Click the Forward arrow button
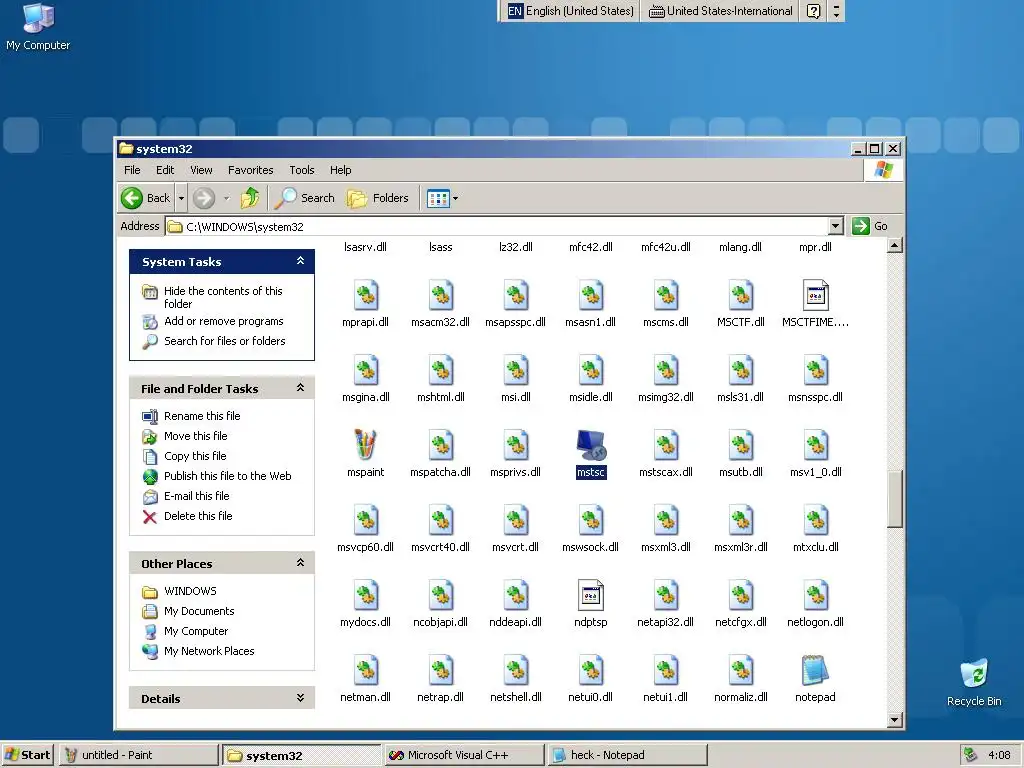 204,198
